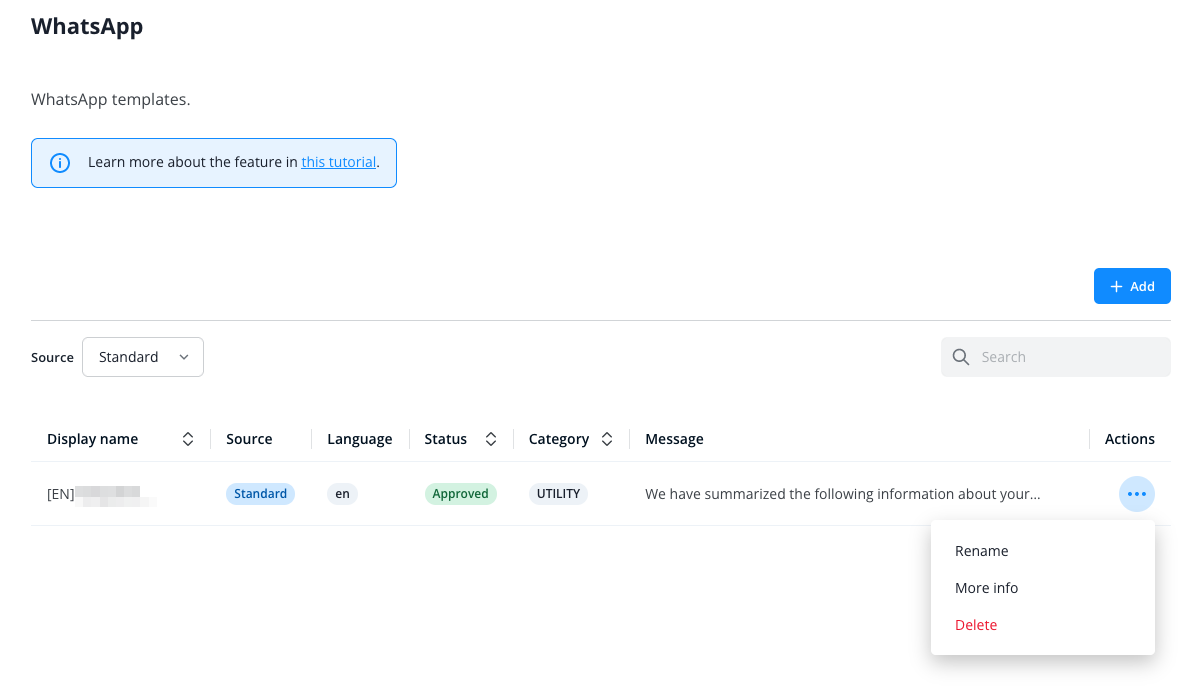1189x694 pixels.
Task: Click the UTILITY category badge
Action: coord(558,494)
